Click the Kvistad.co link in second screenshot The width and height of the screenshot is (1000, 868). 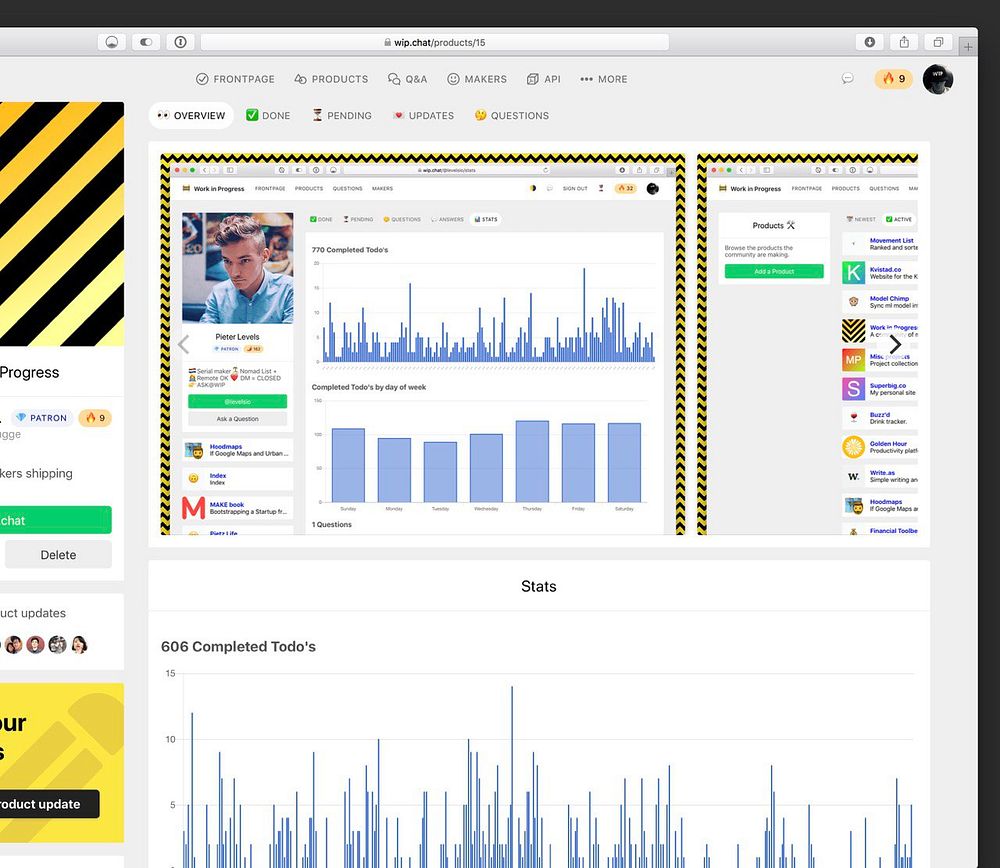pos(885,270)
